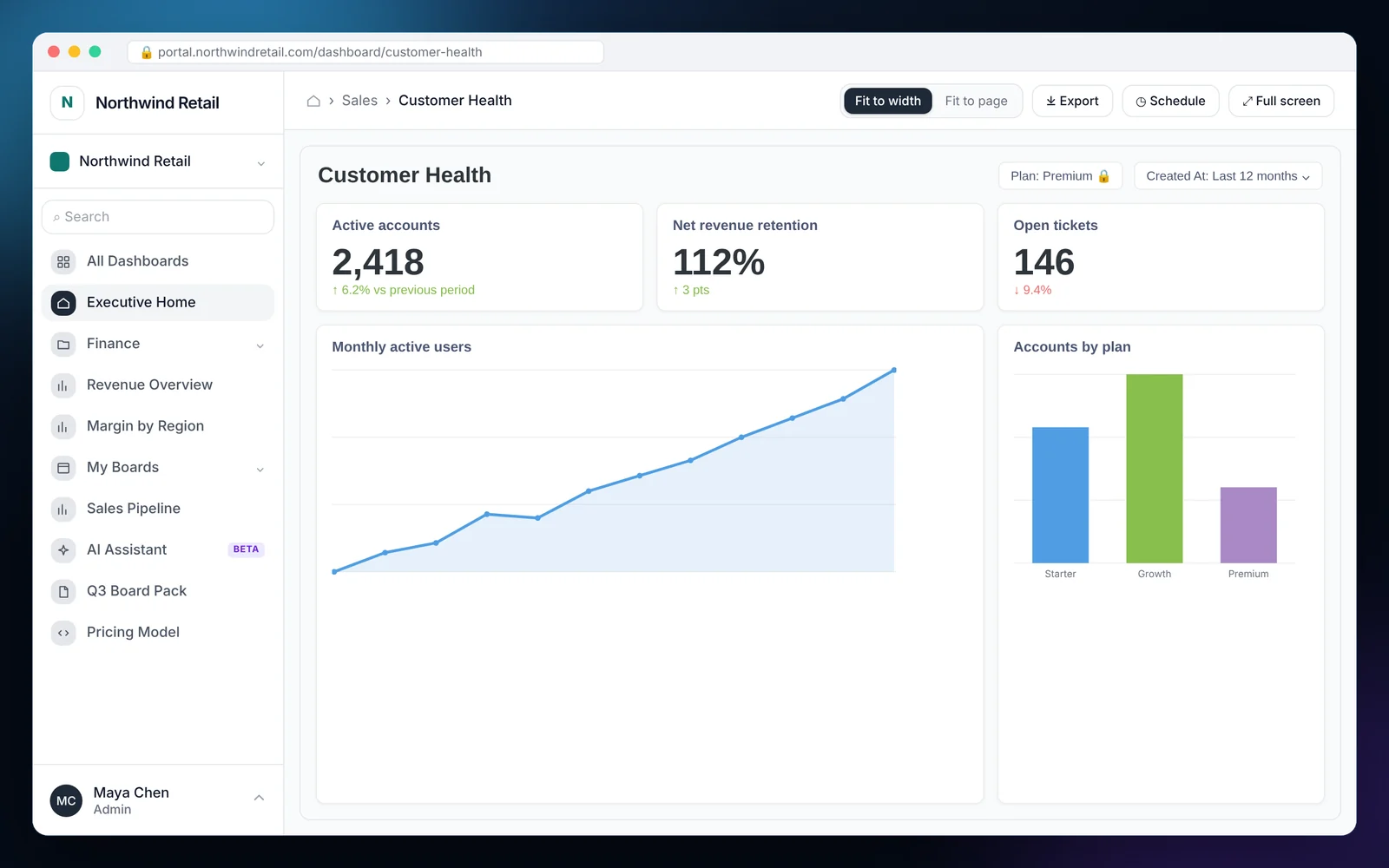Click the lock icon on the Plan filter

(x=1103, y=176)
